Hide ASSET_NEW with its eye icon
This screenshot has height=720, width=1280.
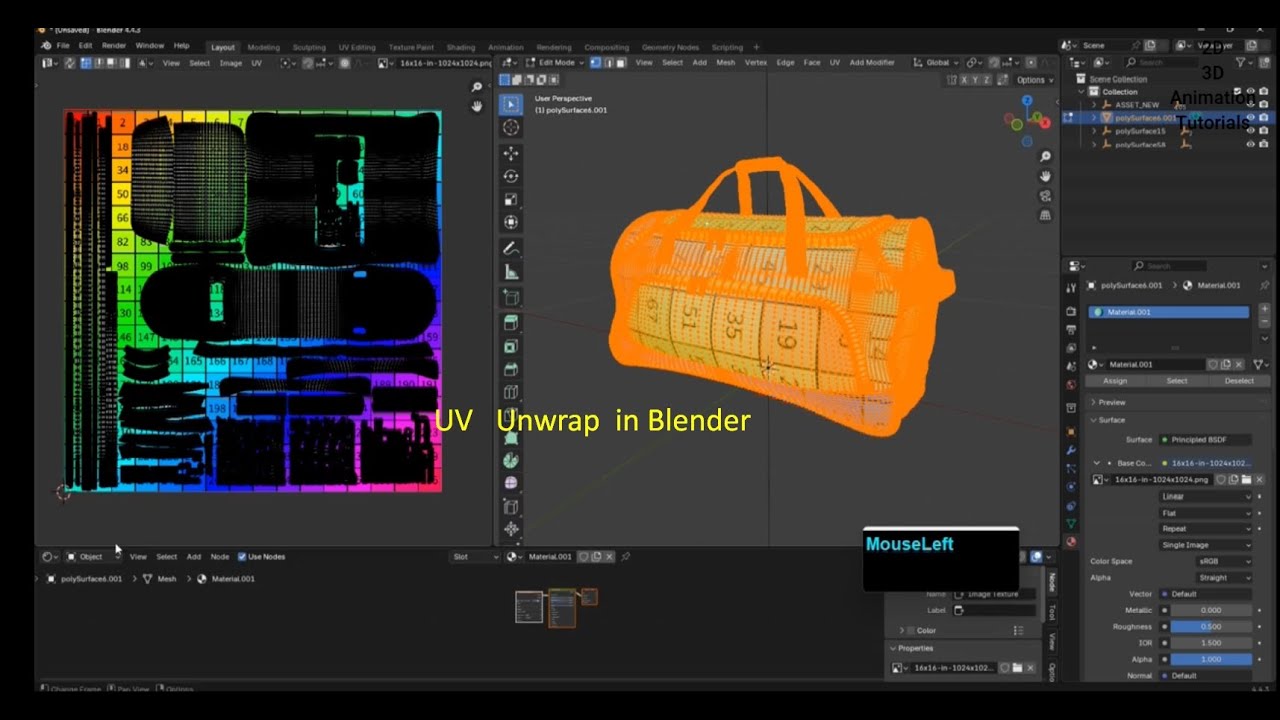(x=1250, y=105)
